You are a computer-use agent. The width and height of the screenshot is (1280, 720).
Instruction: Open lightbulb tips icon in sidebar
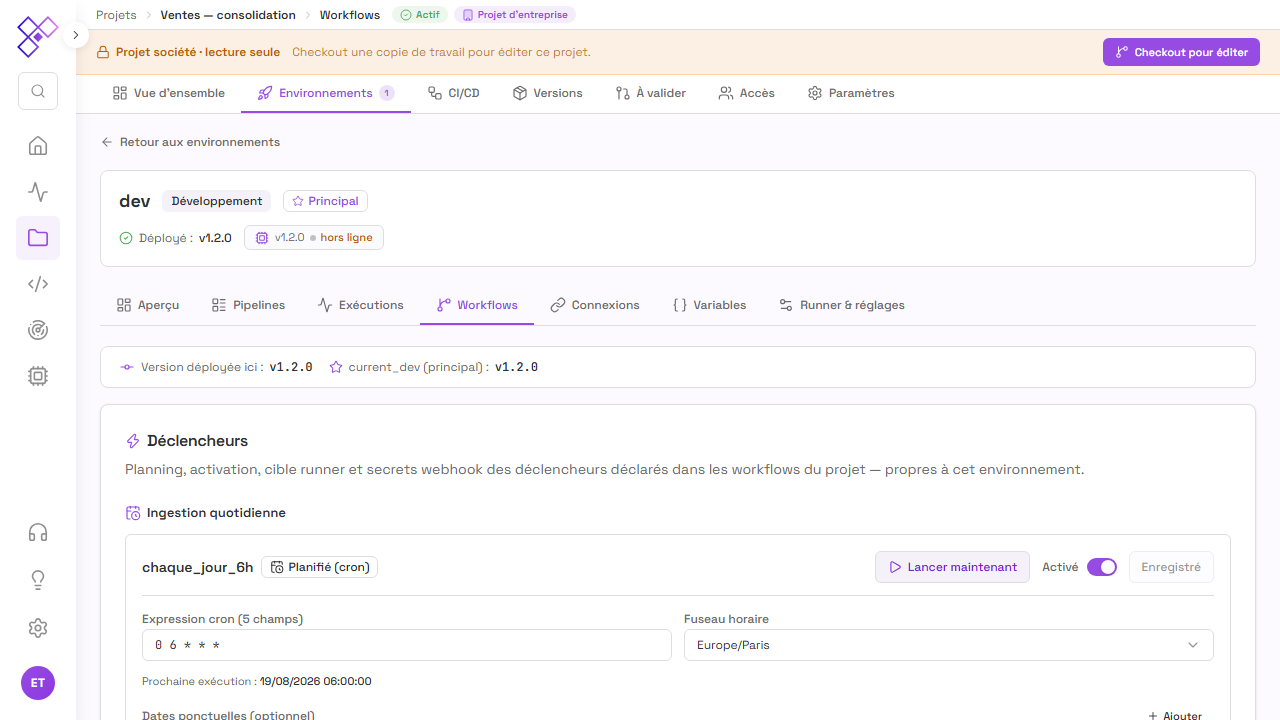click(38, 580)
